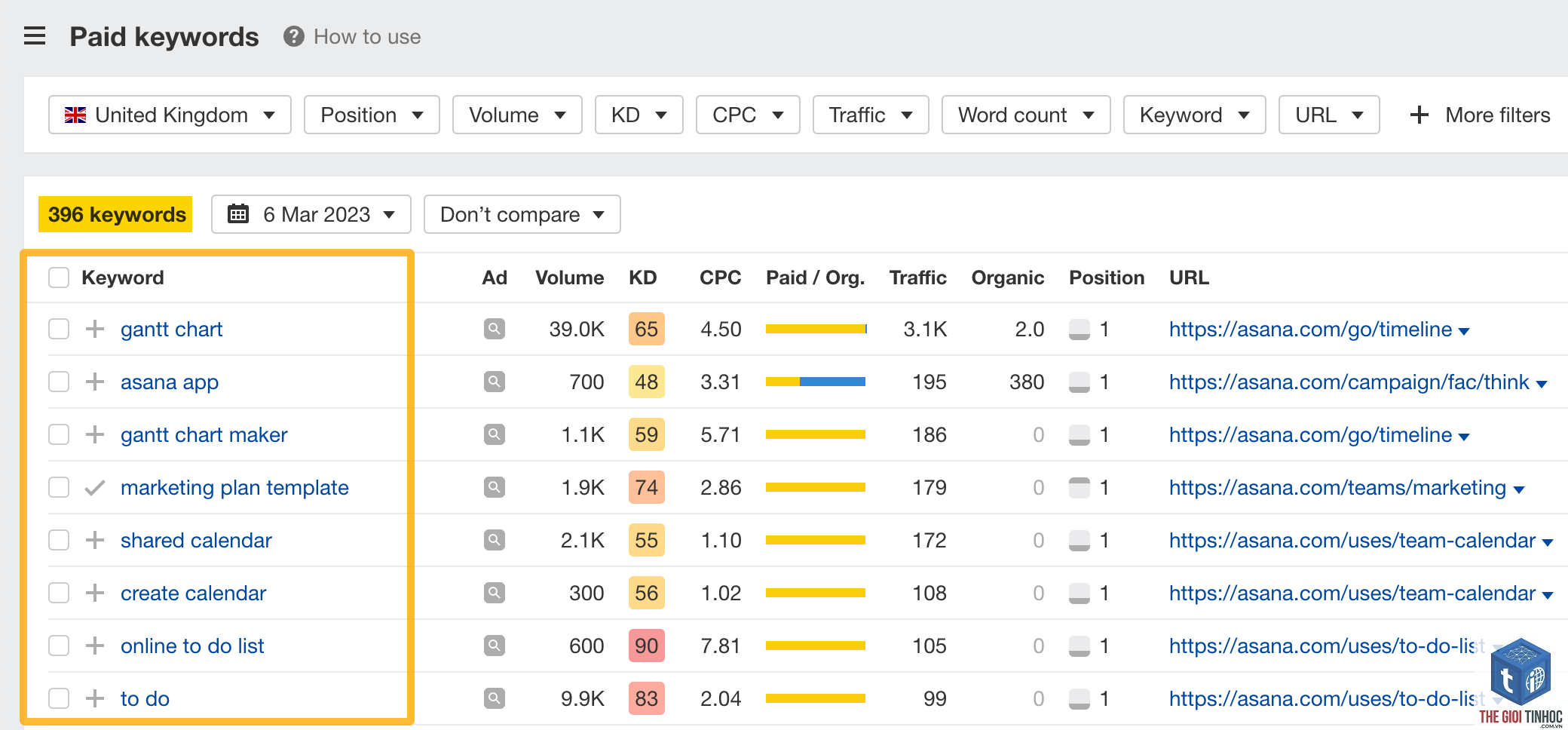Open the CPC filter dropdown

[x=748, y=115]
